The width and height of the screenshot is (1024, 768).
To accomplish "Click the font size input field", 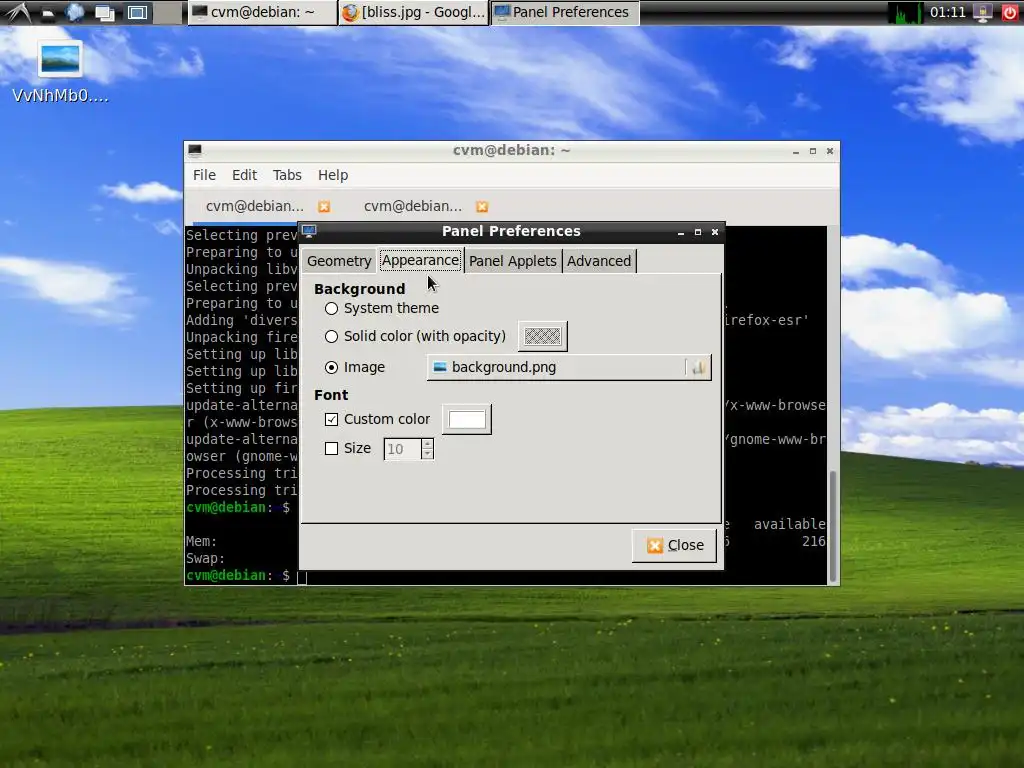I will [x=402, y=449].
